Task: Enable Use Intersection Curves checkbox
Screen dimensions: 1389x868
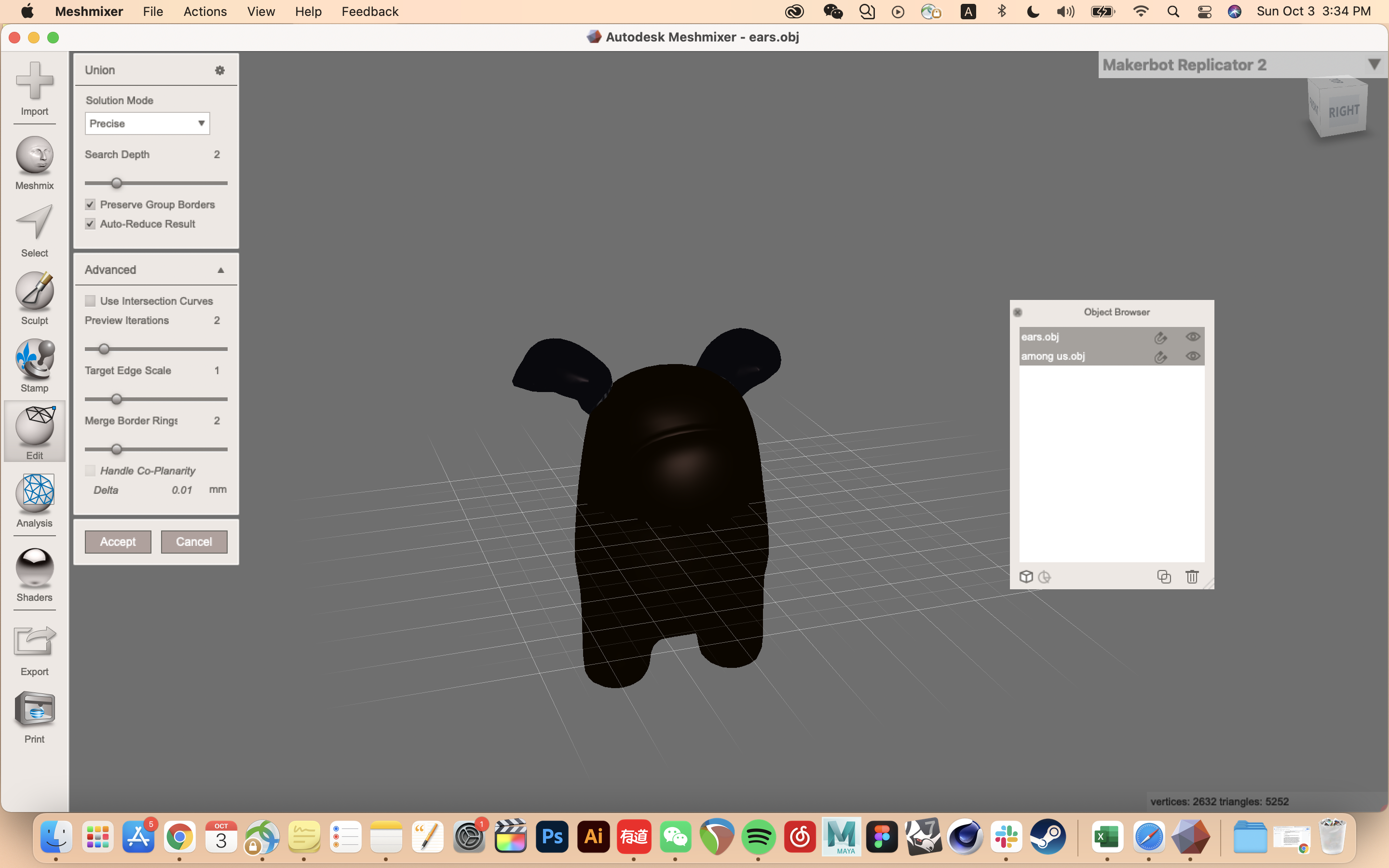Action: click(90, 301)
